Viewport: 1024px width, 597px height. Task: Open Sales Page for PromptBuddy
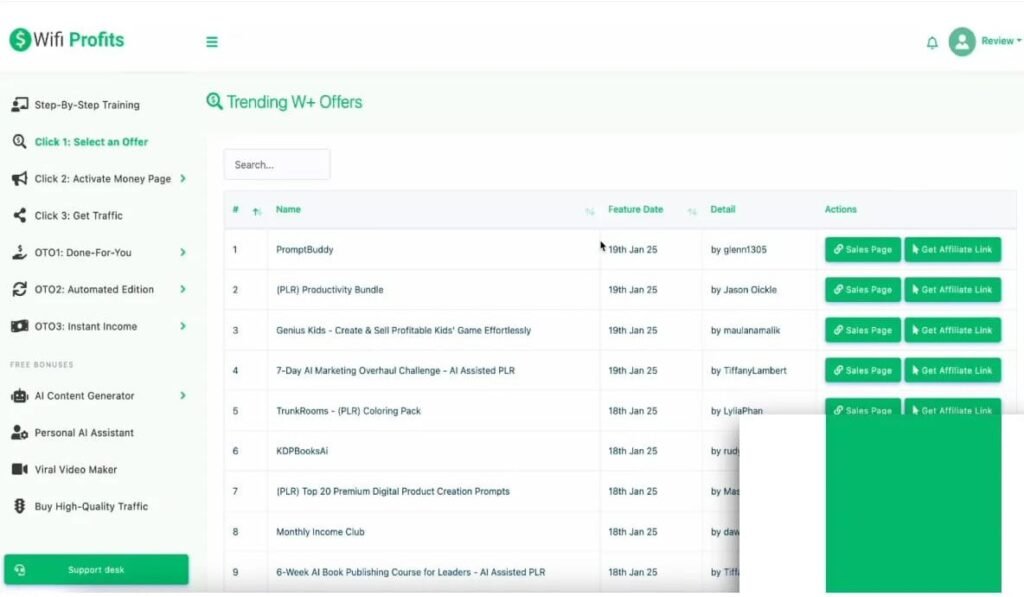[x=863, y=250]
